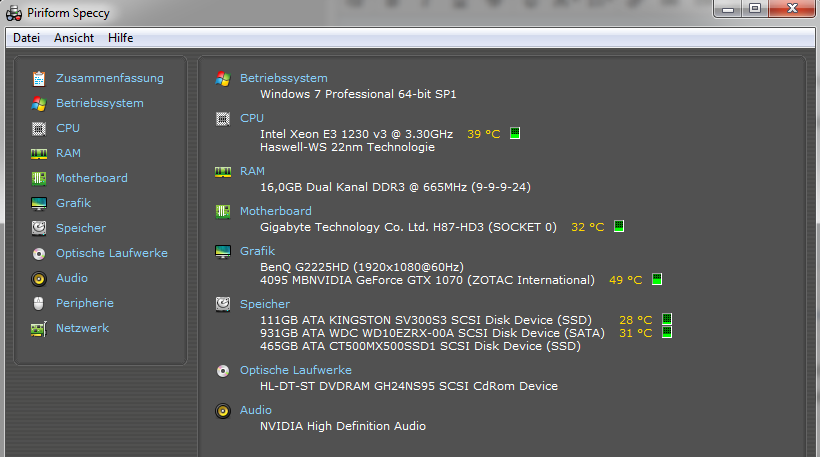
Task: Open the Datei menu
Action: (26, 38)
